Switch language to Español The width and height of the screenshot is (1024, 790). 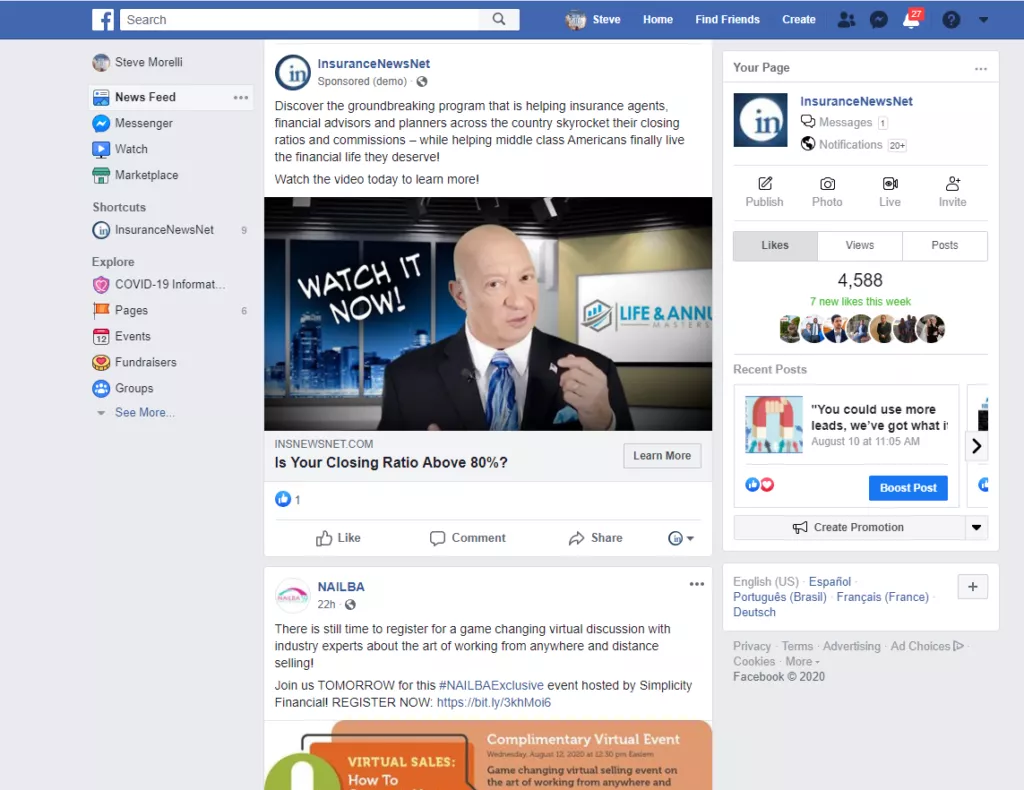(829, 582)
